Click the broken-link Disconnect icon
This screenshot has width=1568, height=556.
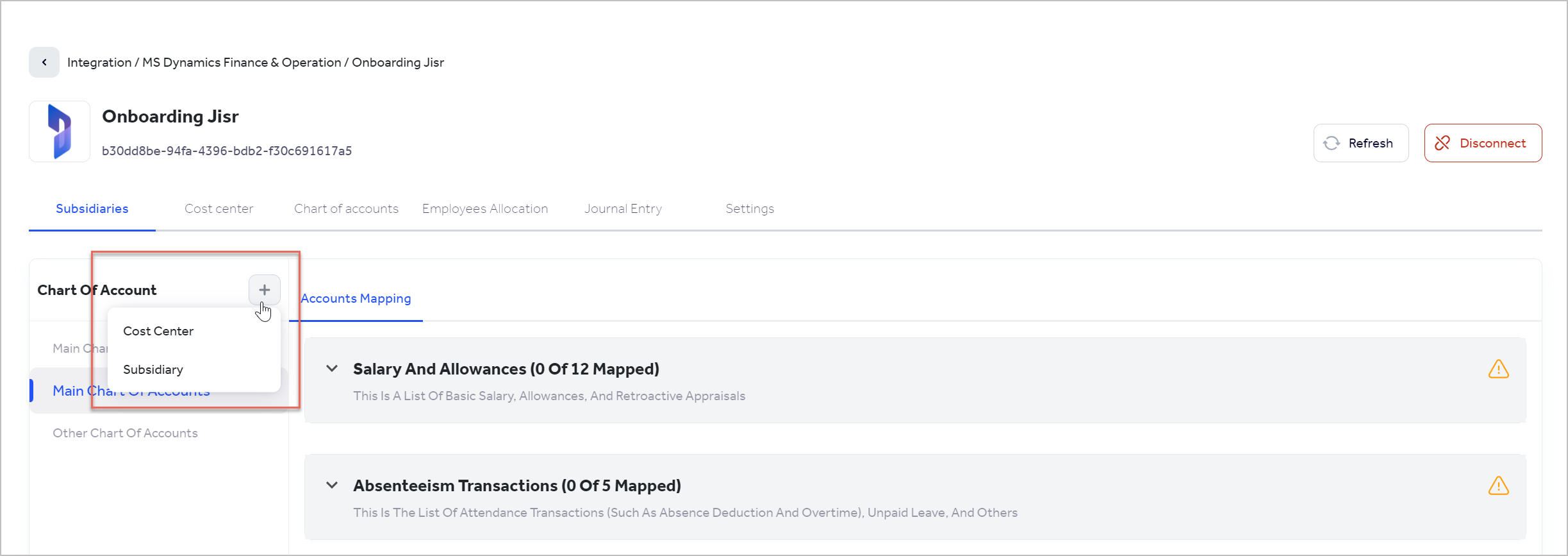pyautogui.click(x=1444, y=142)
